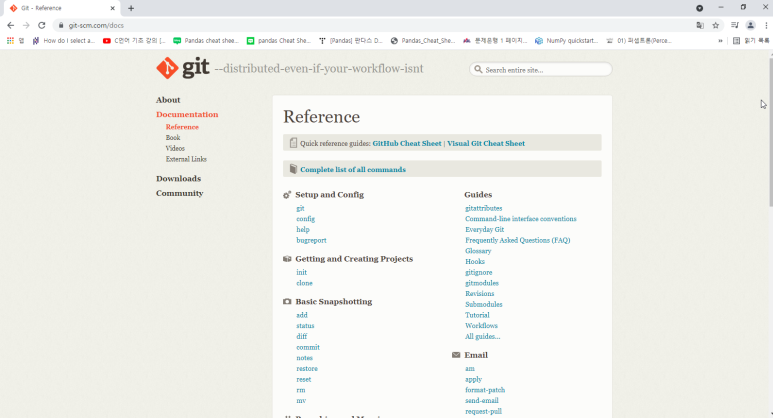The width and height of the screenshot is (773, 418).
Task: Open the commit command reference
Action: (x=308, y=348)
